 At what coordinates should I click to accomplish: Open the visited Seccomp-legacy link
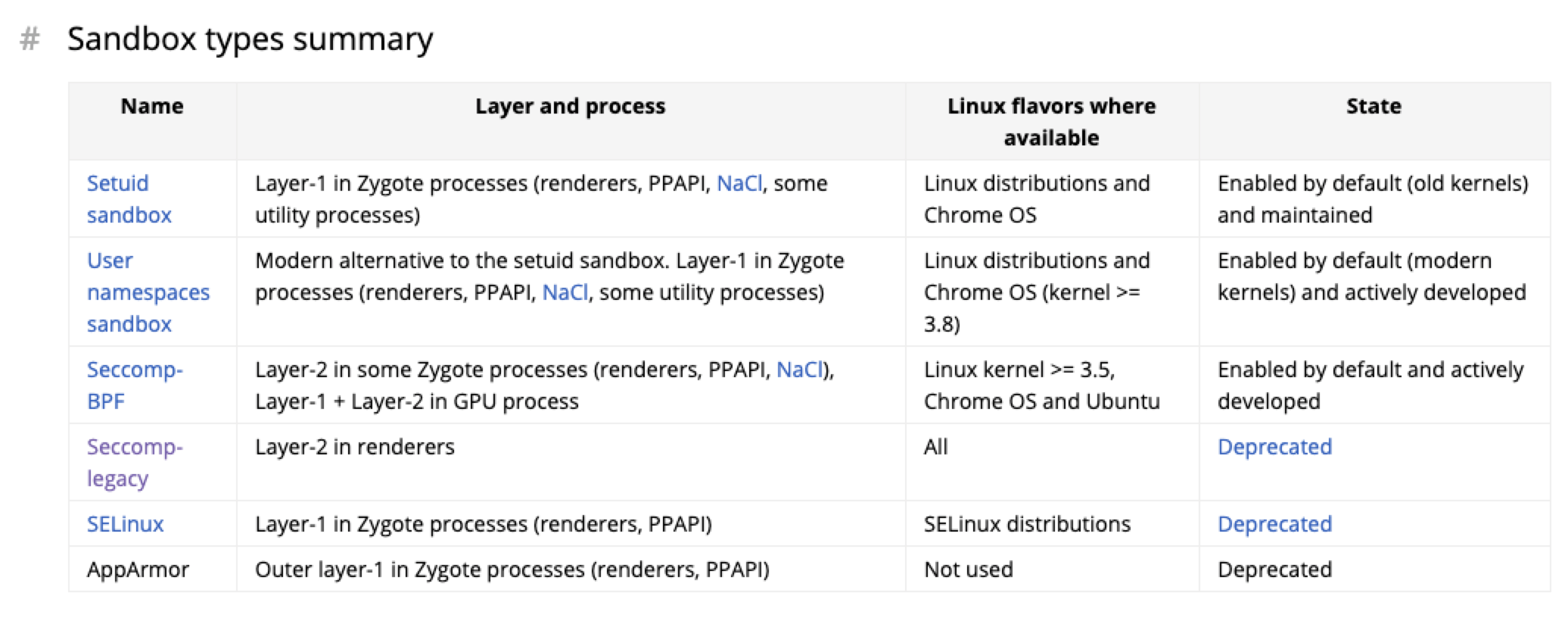(135, 463)
